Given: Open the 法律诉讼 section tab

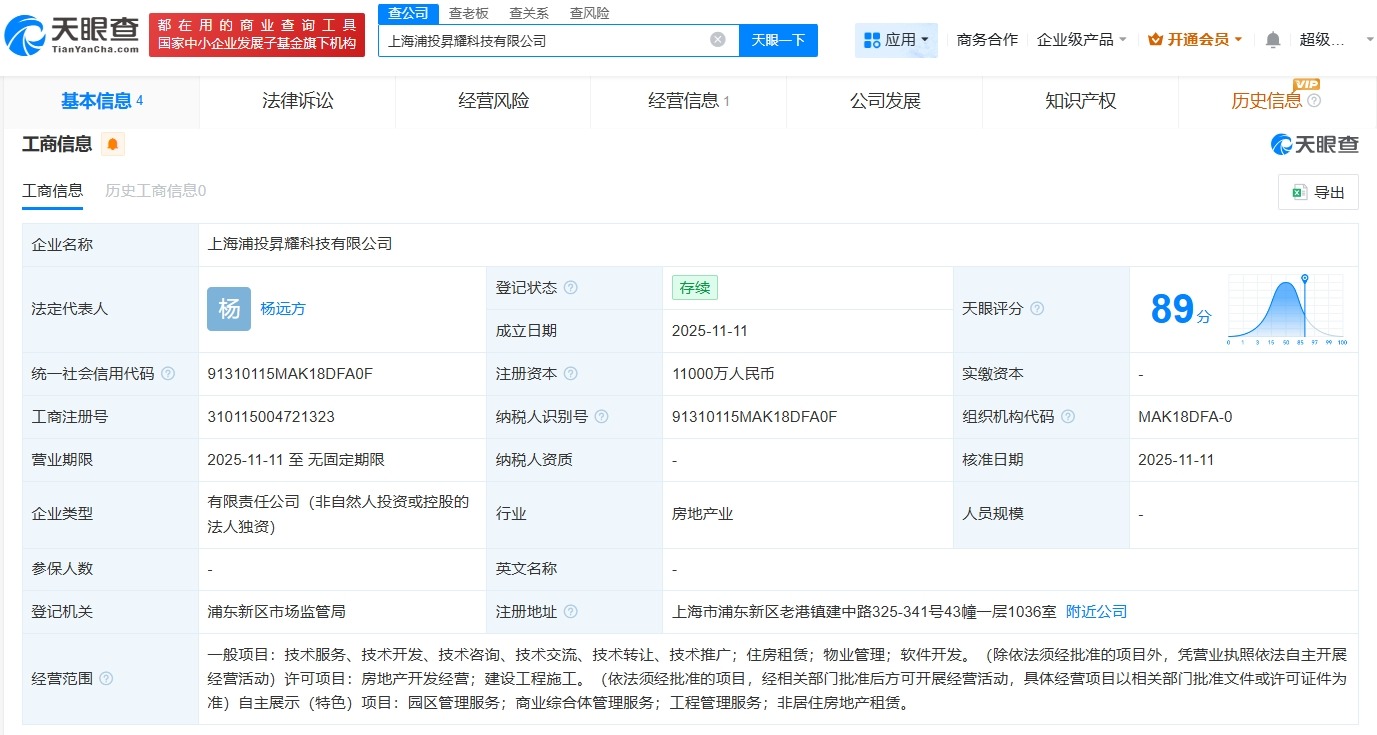Looking at the screenshot, I should coord(296,101).
